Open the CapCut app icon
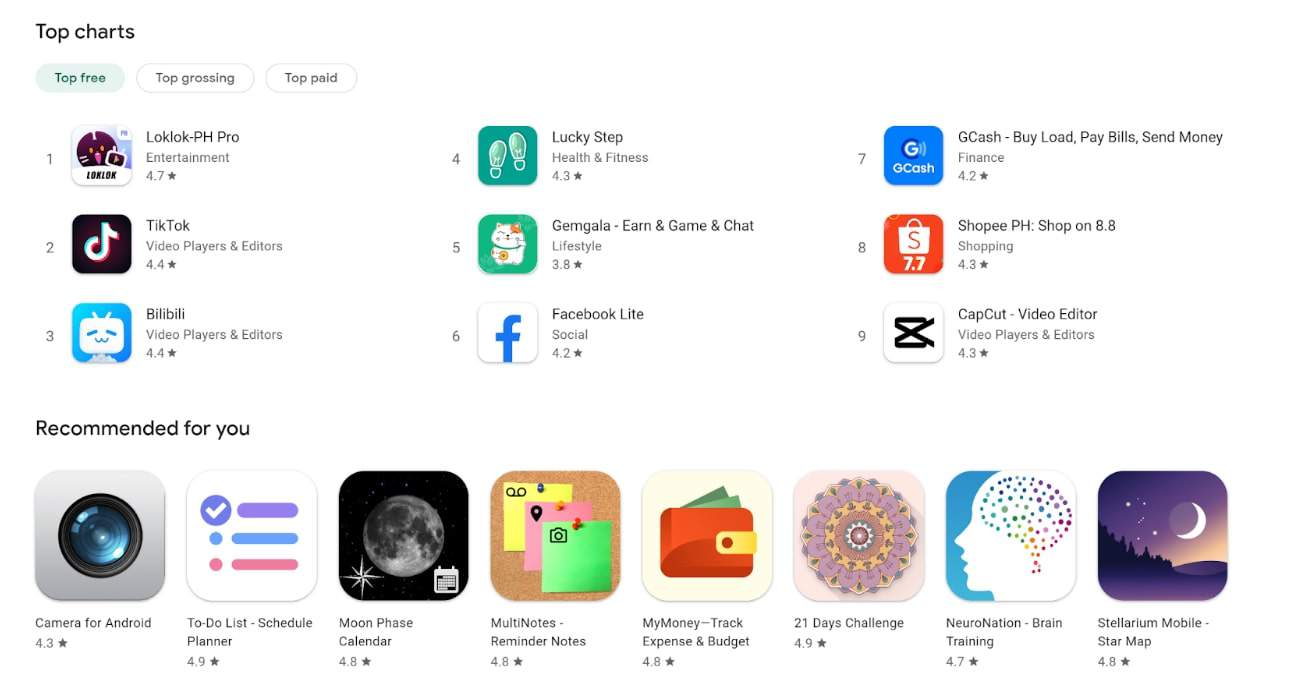1308x694 pixels. [914, 333]
